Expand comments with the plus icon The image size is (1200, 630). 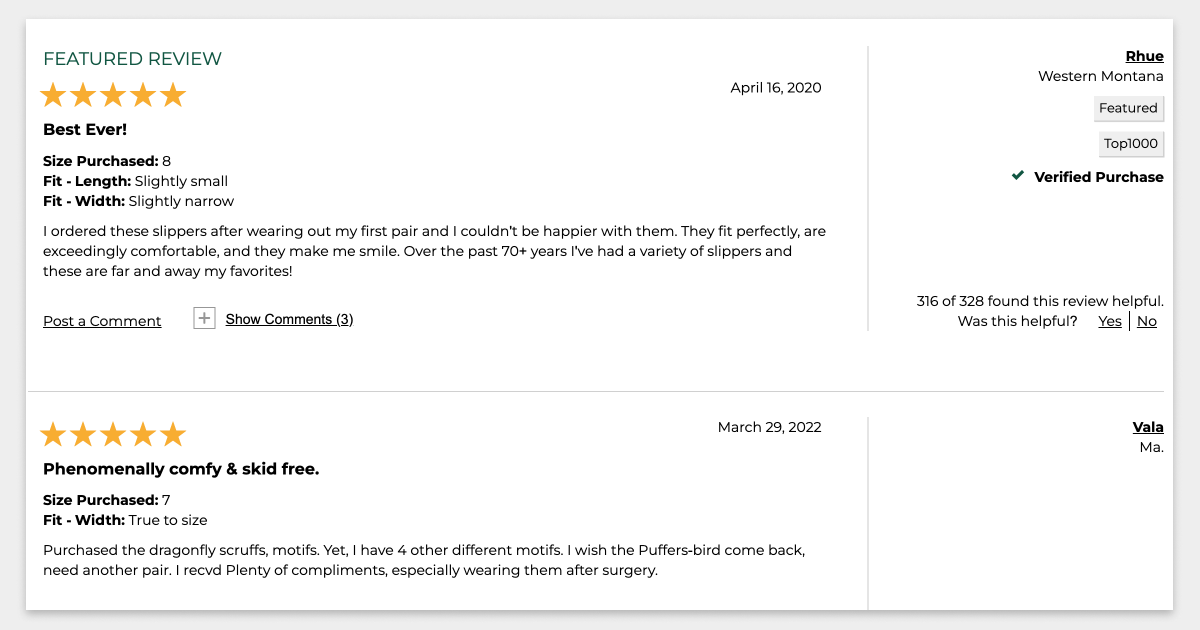coord(204,319)
